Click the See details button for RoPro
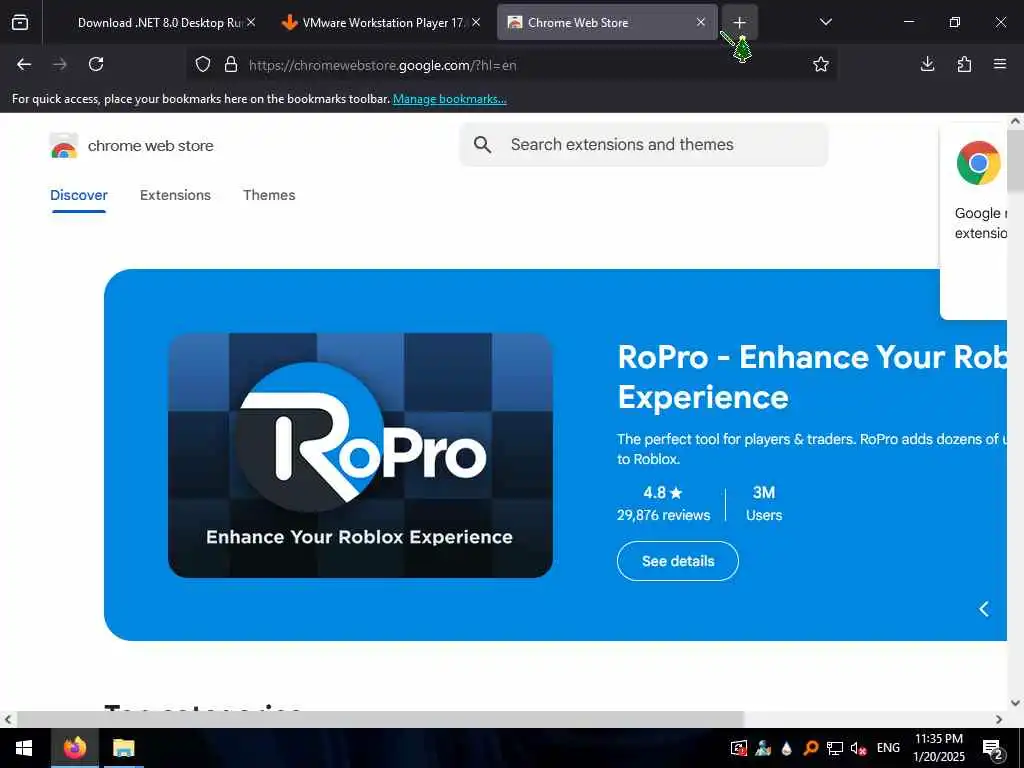The width and height of the screenshot is (1024, 768). 678,561
